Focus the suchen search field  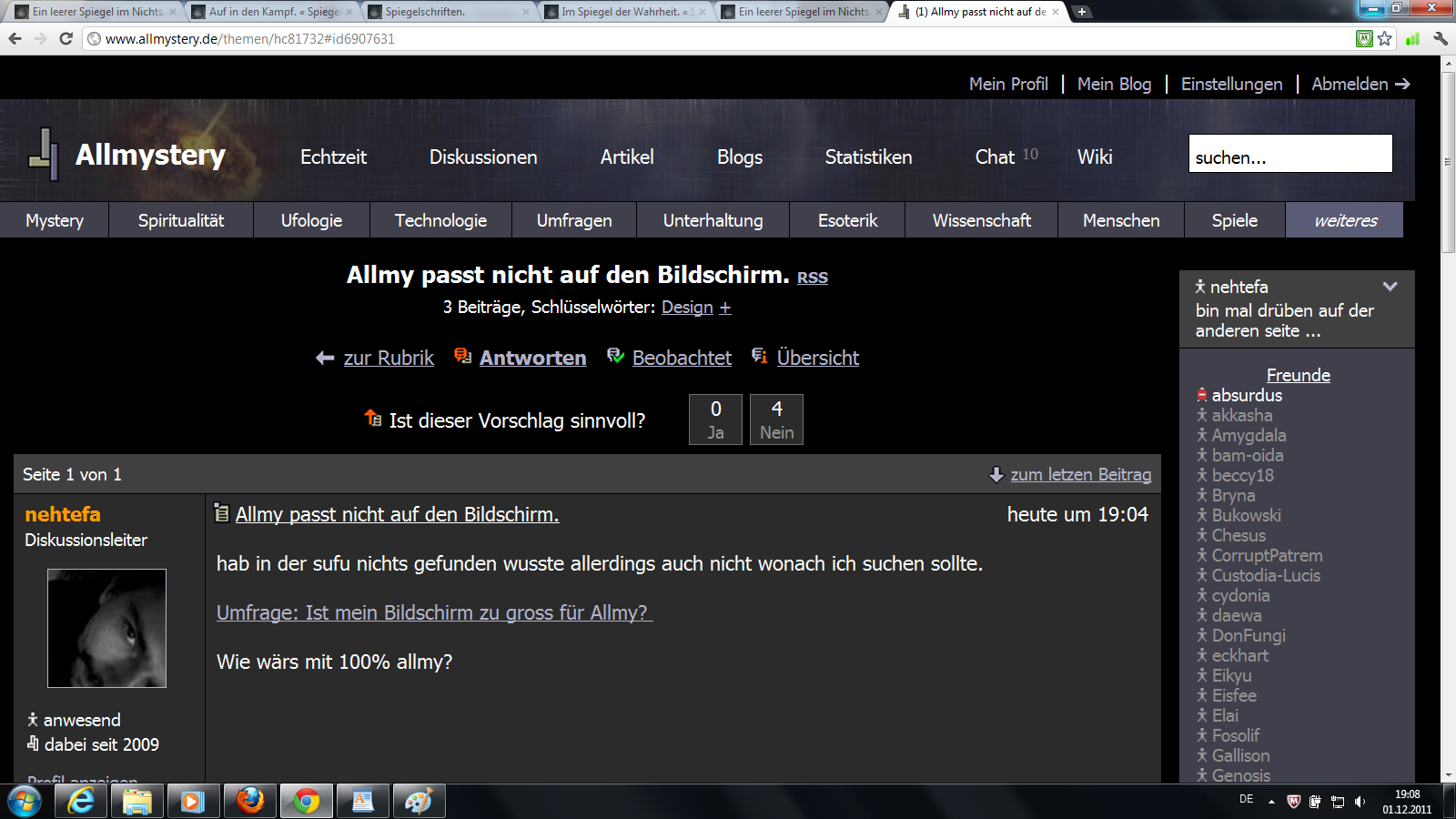1290,154
